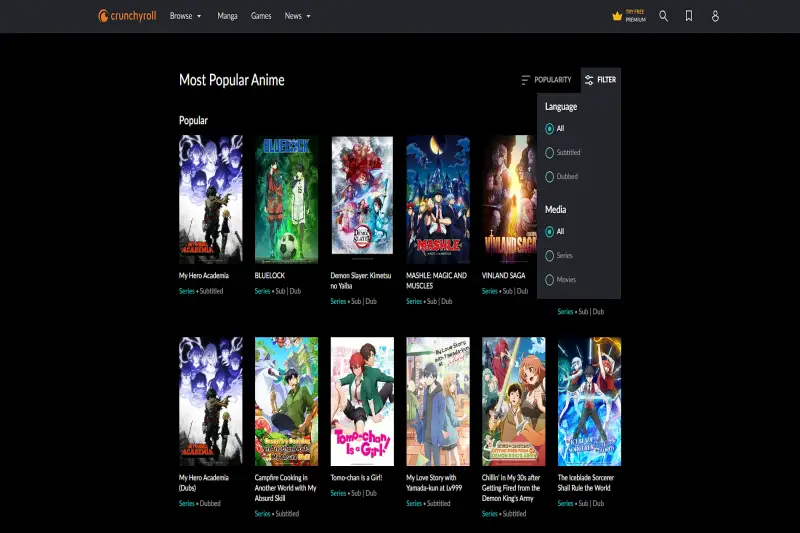Viewport: 800px width, 533px height.
Task: Click the Iceblade Sorcerer poster thumbnail
Action: click(589, 401)
